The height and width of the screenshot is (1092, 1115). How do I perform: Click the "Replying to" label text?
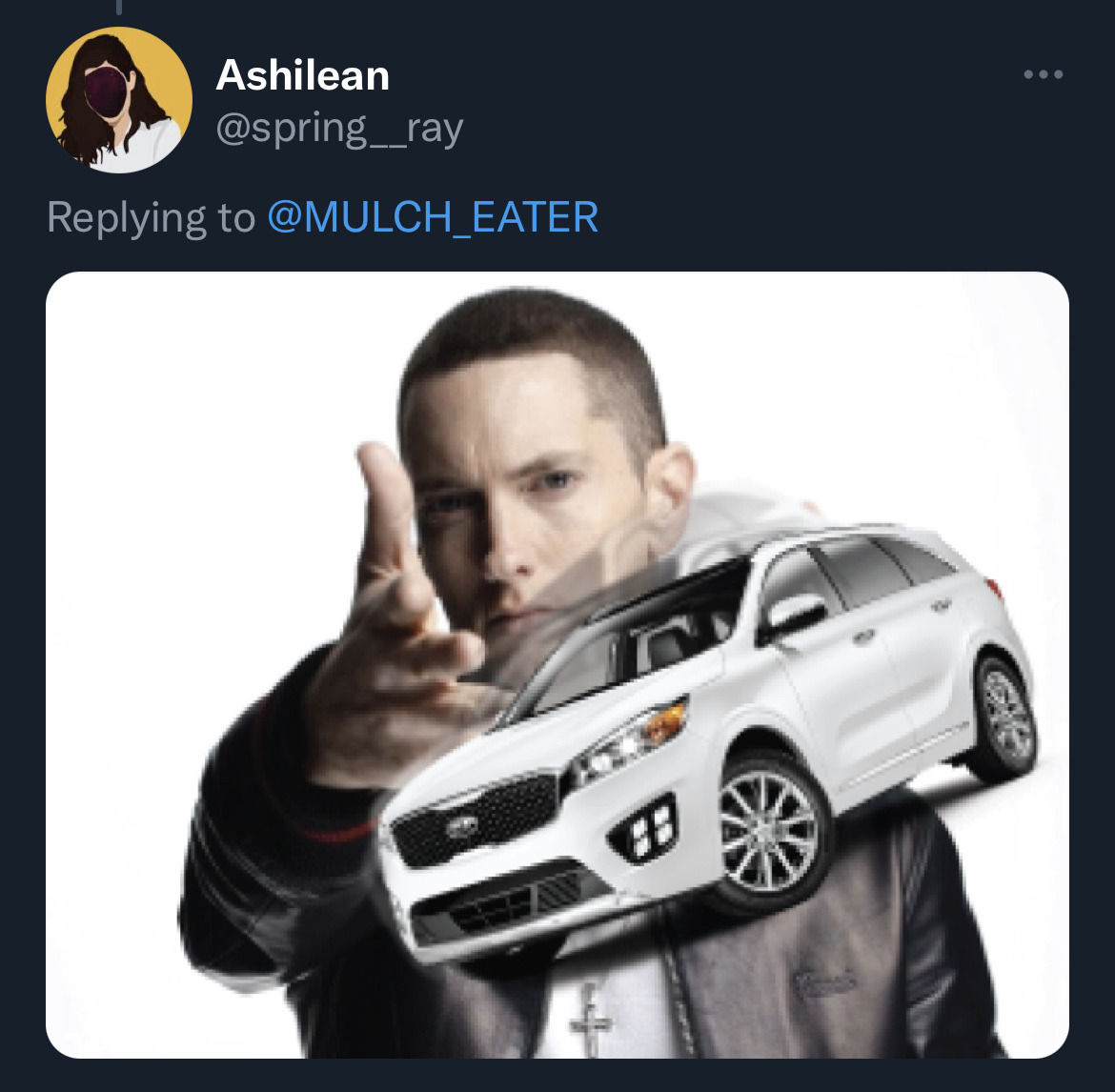point(151,217)
